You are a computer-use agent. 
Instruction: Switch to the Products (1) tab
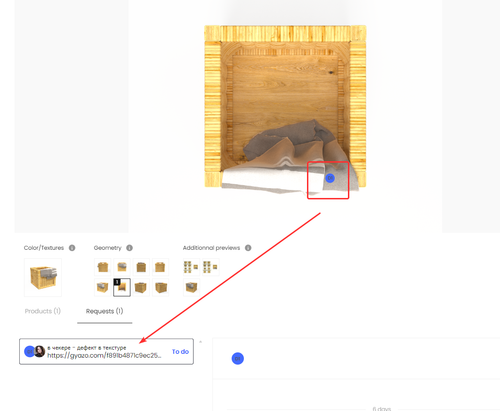[43, 311]
